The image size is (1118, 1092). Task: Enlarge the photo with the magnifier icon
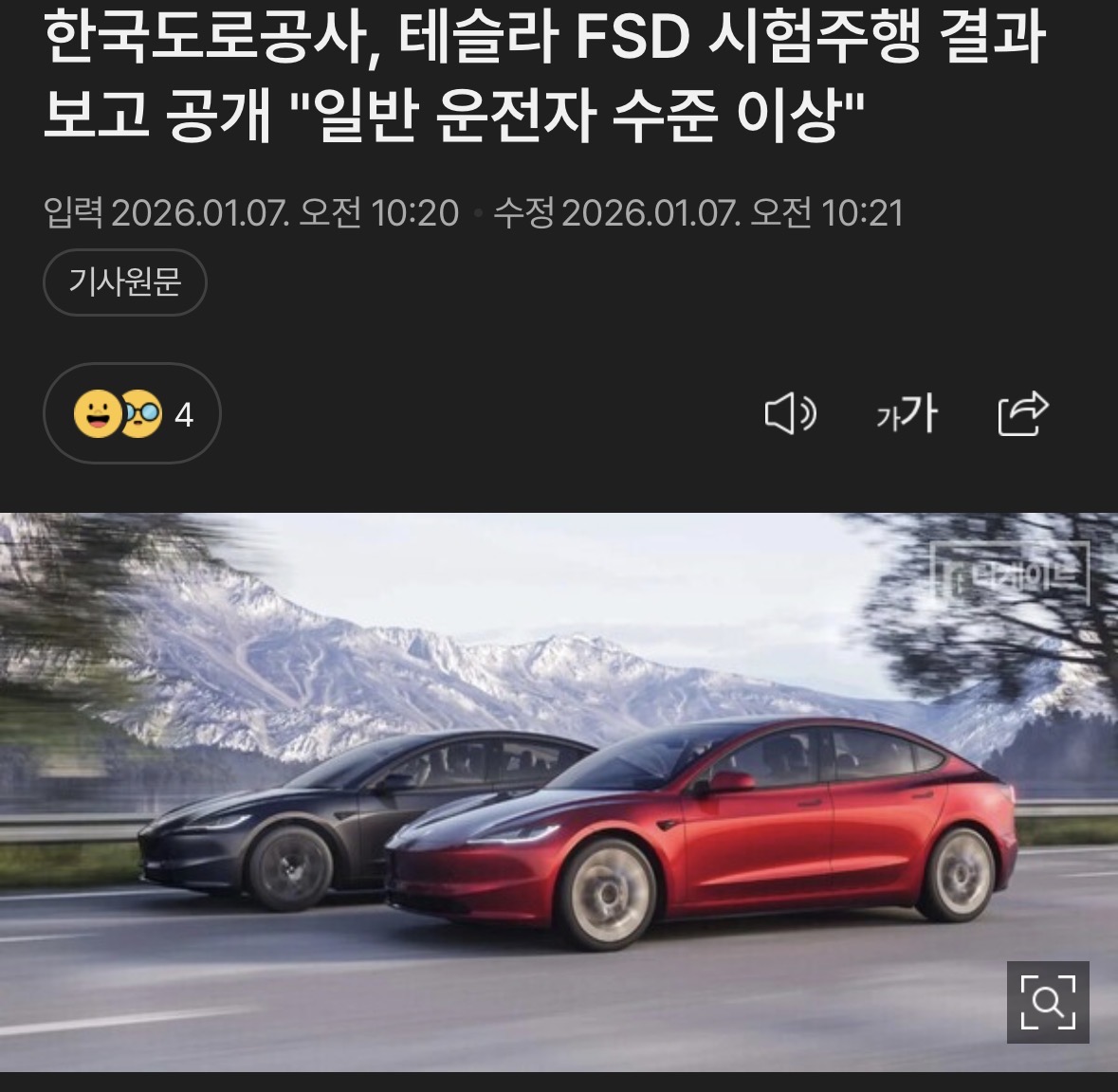pos(1048,1002)
